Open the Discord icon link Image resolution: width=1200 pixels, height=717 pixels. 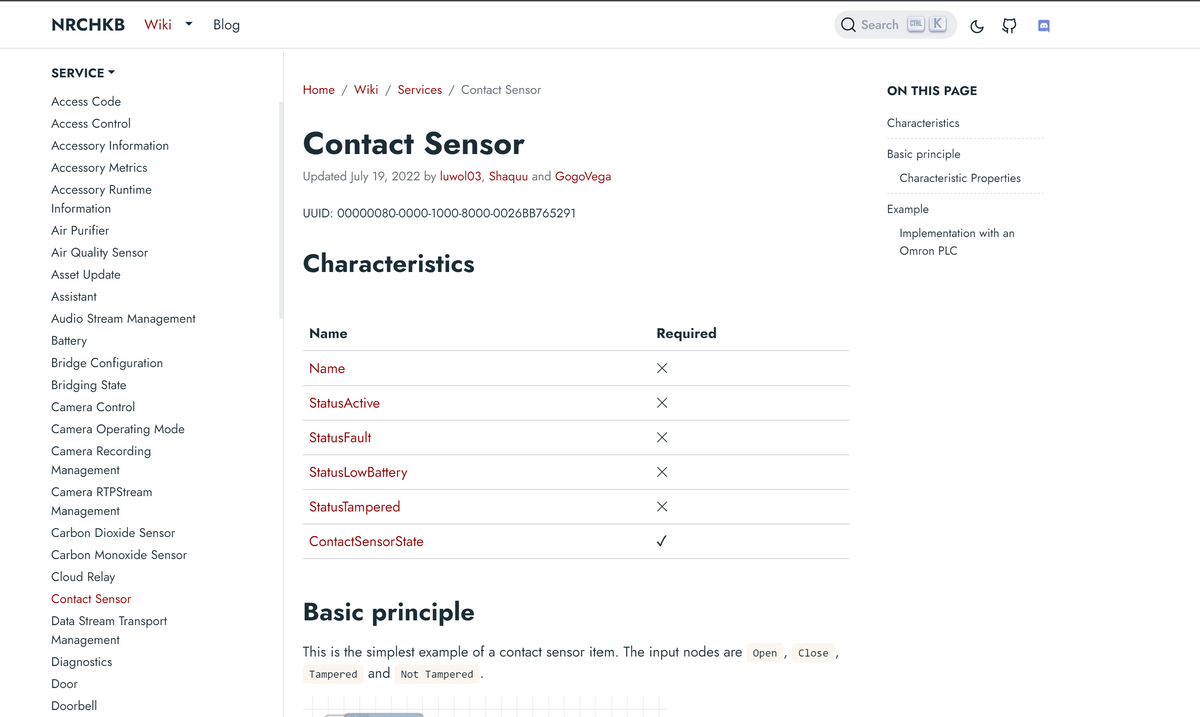pos(1043,26)
